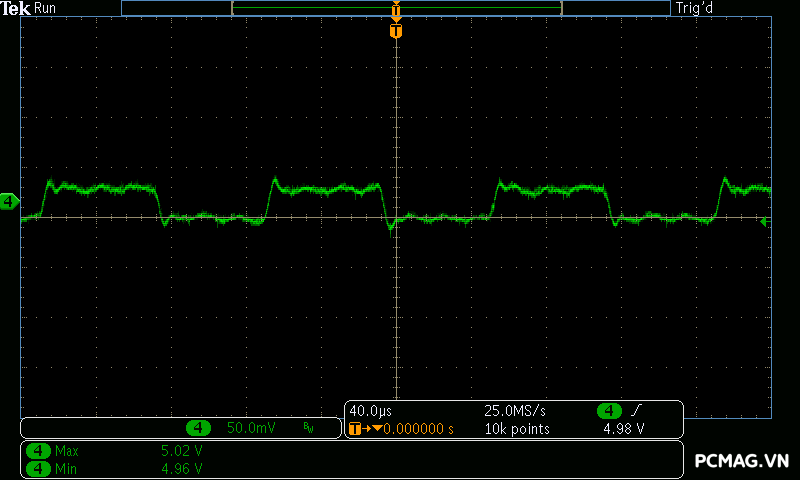
Task: Click the channel 4 badge beside Min
Action: pyautogui.click(x=38, y=467)
